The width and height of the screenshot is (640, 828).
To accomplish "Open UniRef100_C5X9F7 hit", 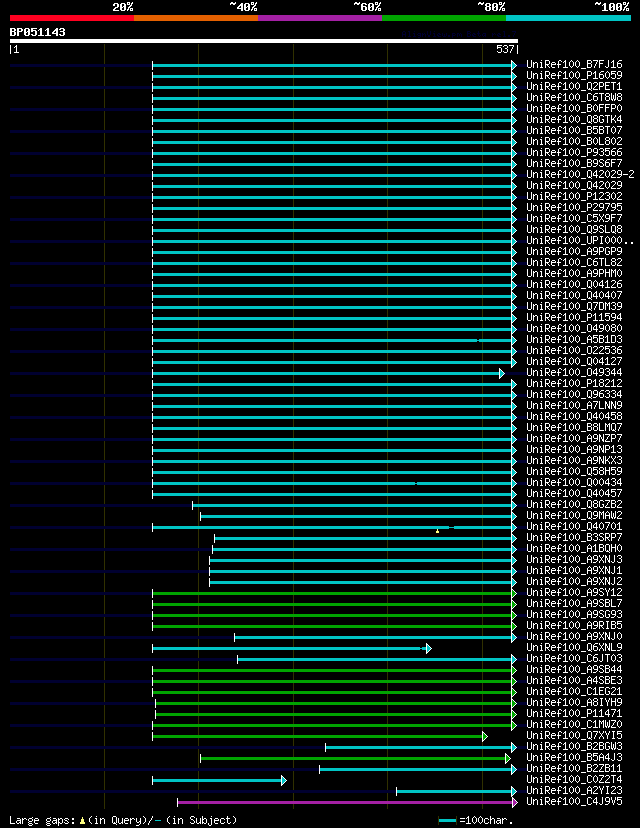I will click(574, 219).
